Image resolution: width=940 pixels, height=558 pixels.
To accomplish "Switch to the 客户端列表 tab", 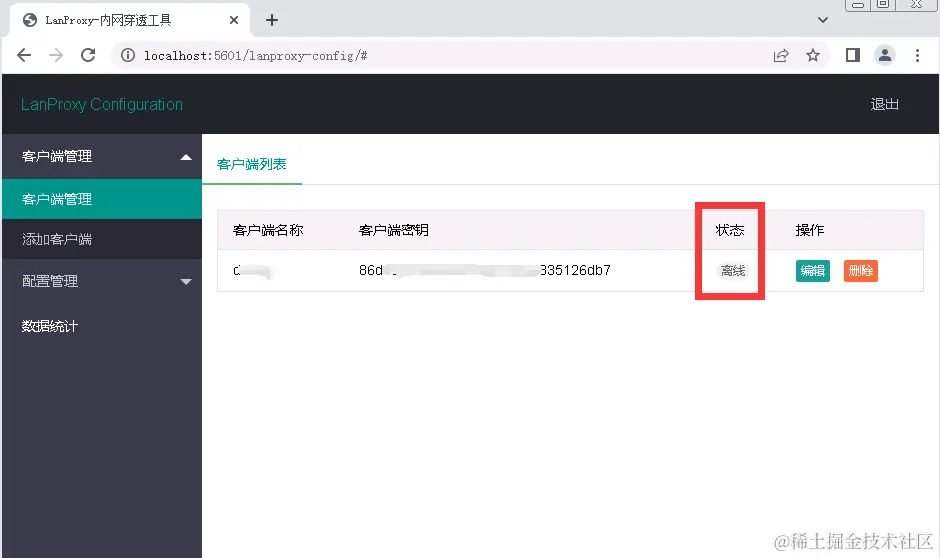I will click(252, 164).
